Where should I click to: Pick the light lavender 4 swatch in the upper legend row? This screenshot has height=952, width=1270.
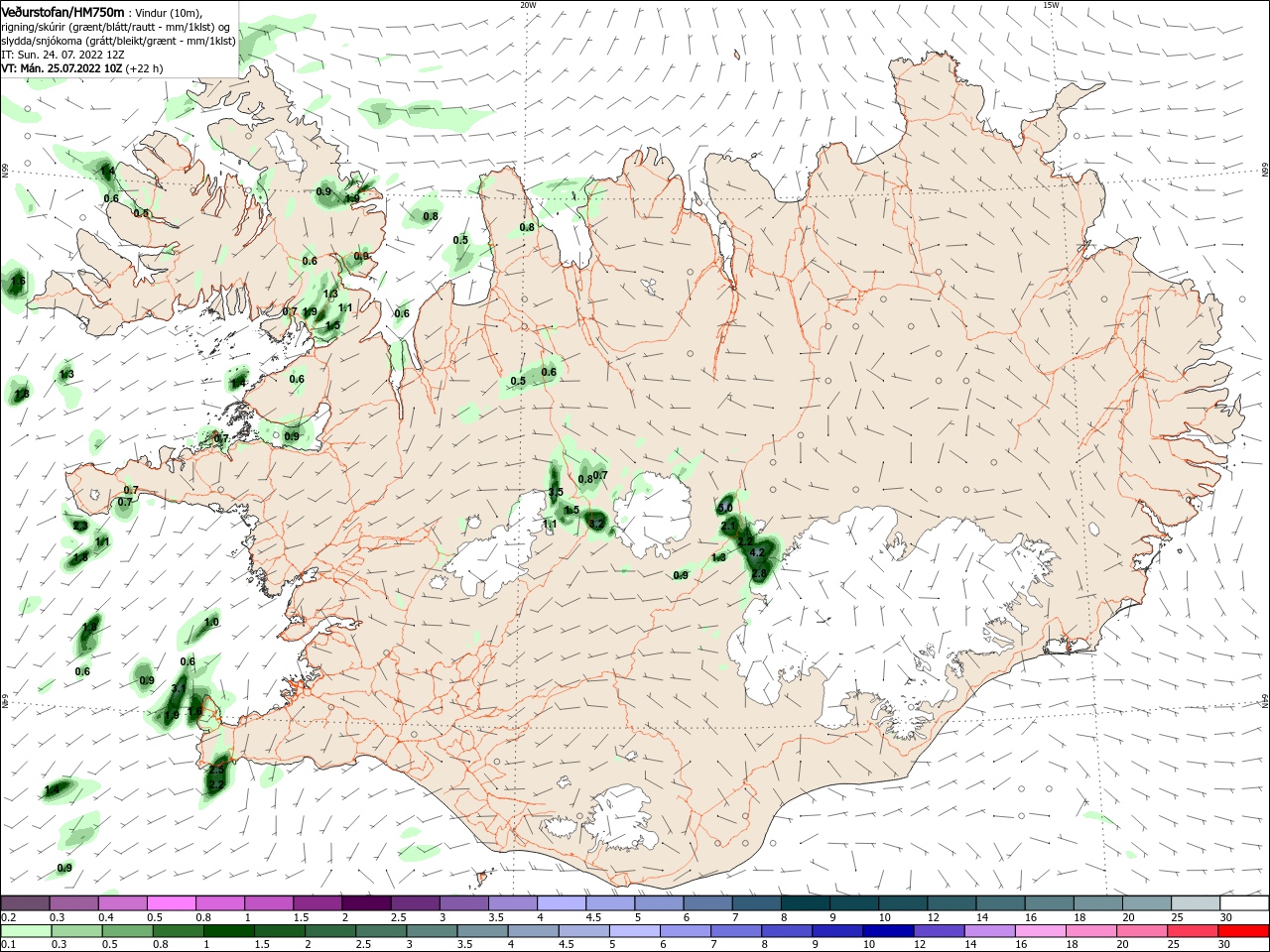pyautogui.click(x=560, y=903)
